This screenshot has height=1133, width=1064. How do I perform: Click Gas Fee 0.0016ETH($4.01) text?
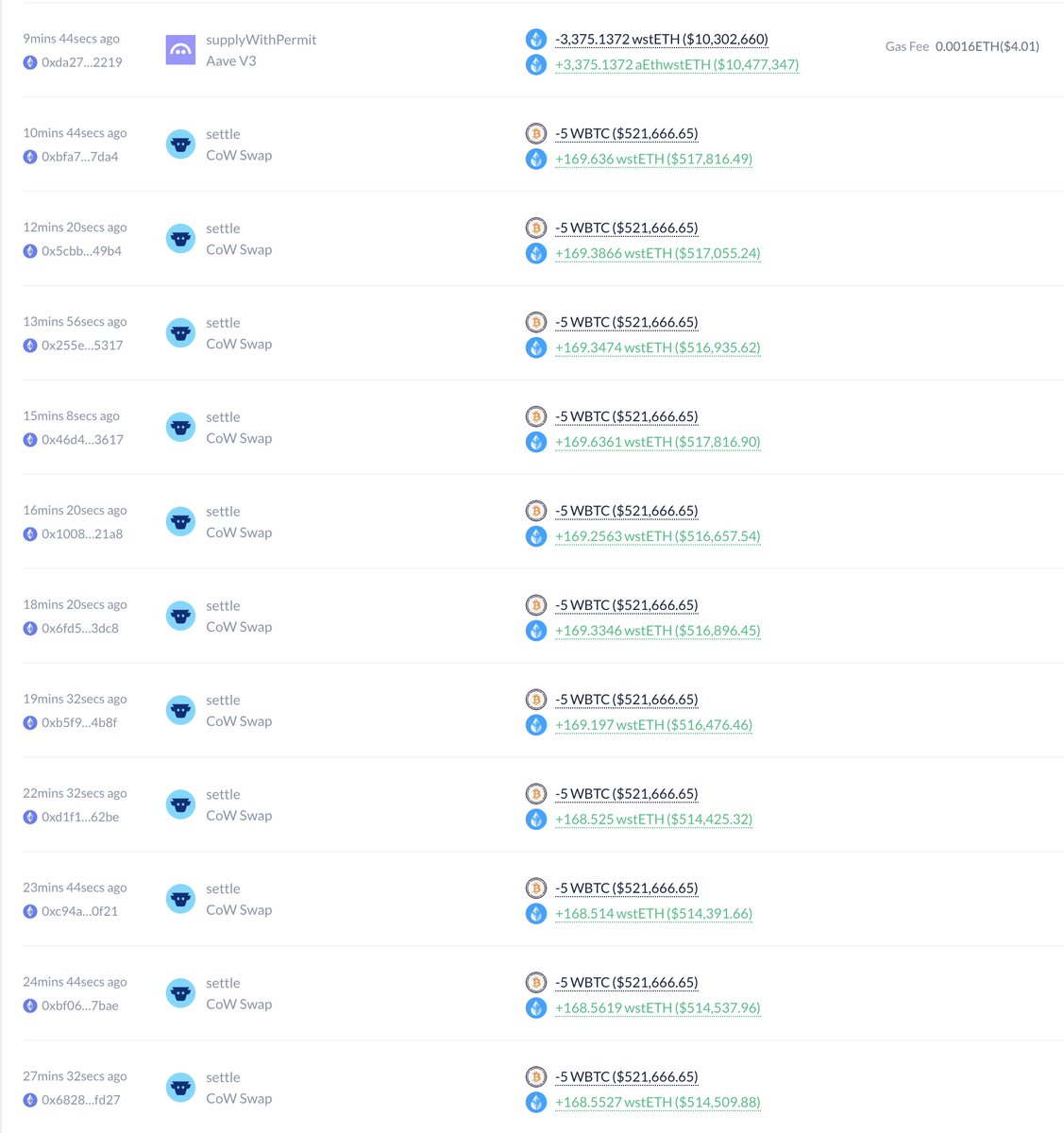pos(962,46)
